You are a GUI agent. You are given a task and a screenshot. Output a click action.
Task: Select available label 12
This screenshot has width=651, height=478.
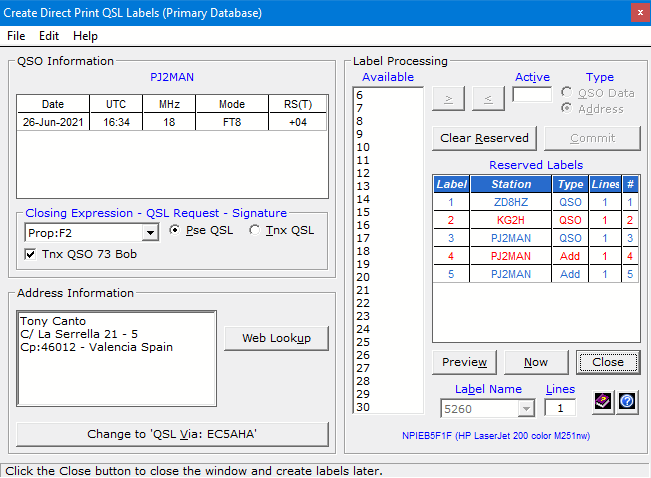pyautogui.click(x=388, y=173)
